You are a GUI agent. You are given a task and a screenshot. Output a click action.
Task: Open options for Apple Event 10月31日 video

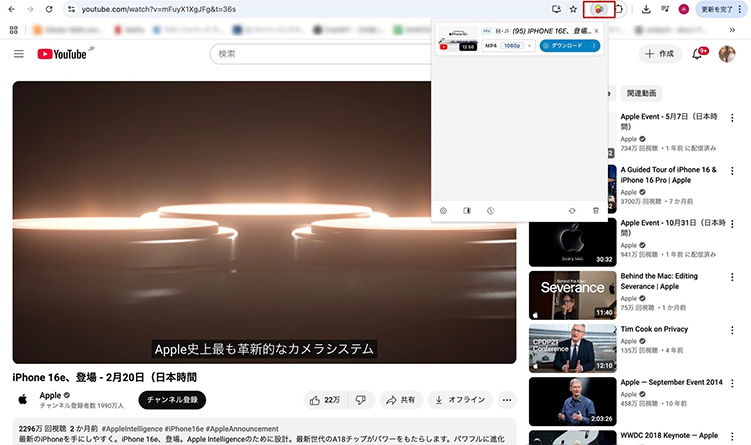click(732, 224)
